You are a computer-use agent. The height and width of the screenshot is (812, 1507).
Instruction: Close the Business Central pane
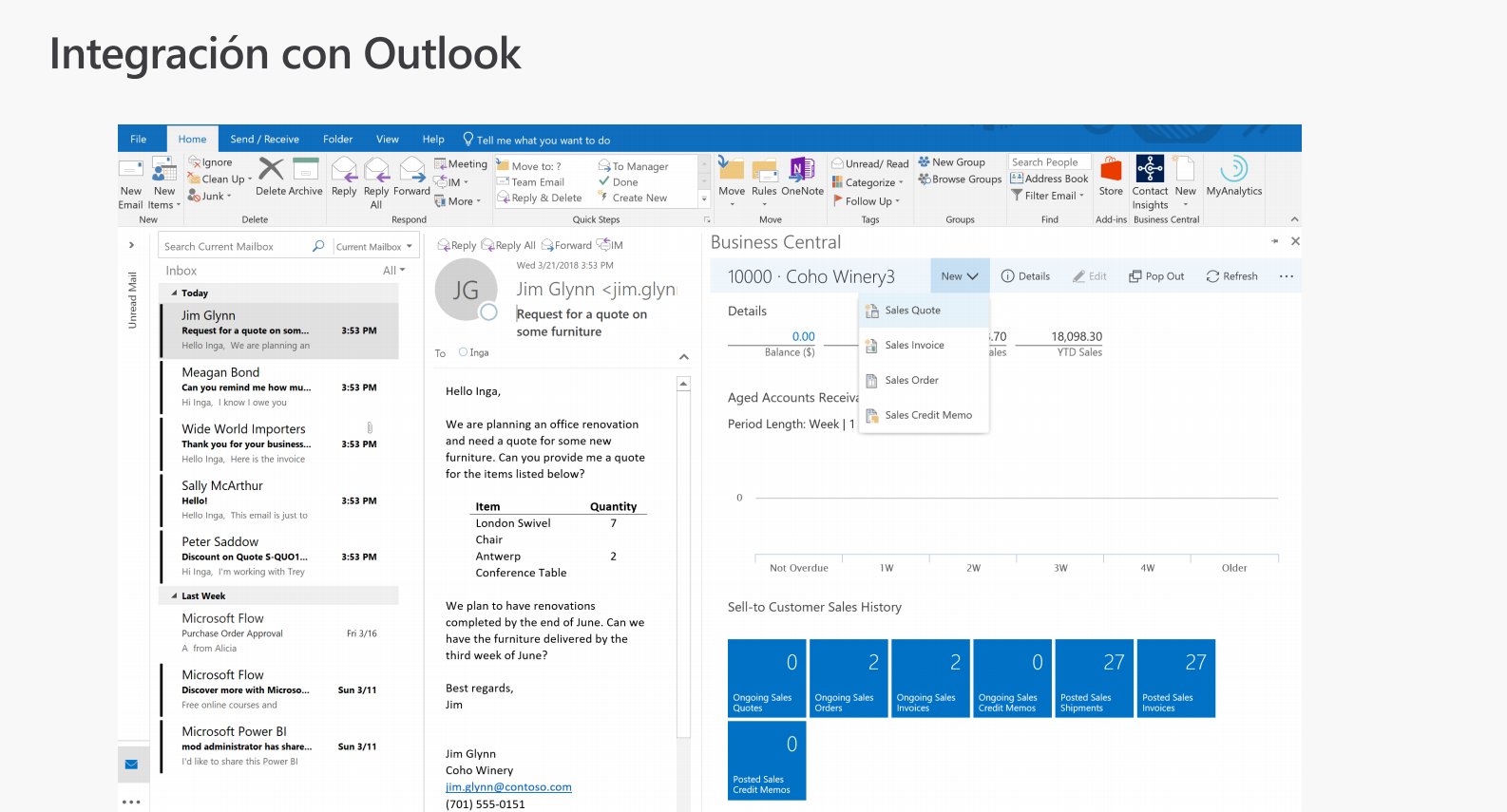(1295, 241)
